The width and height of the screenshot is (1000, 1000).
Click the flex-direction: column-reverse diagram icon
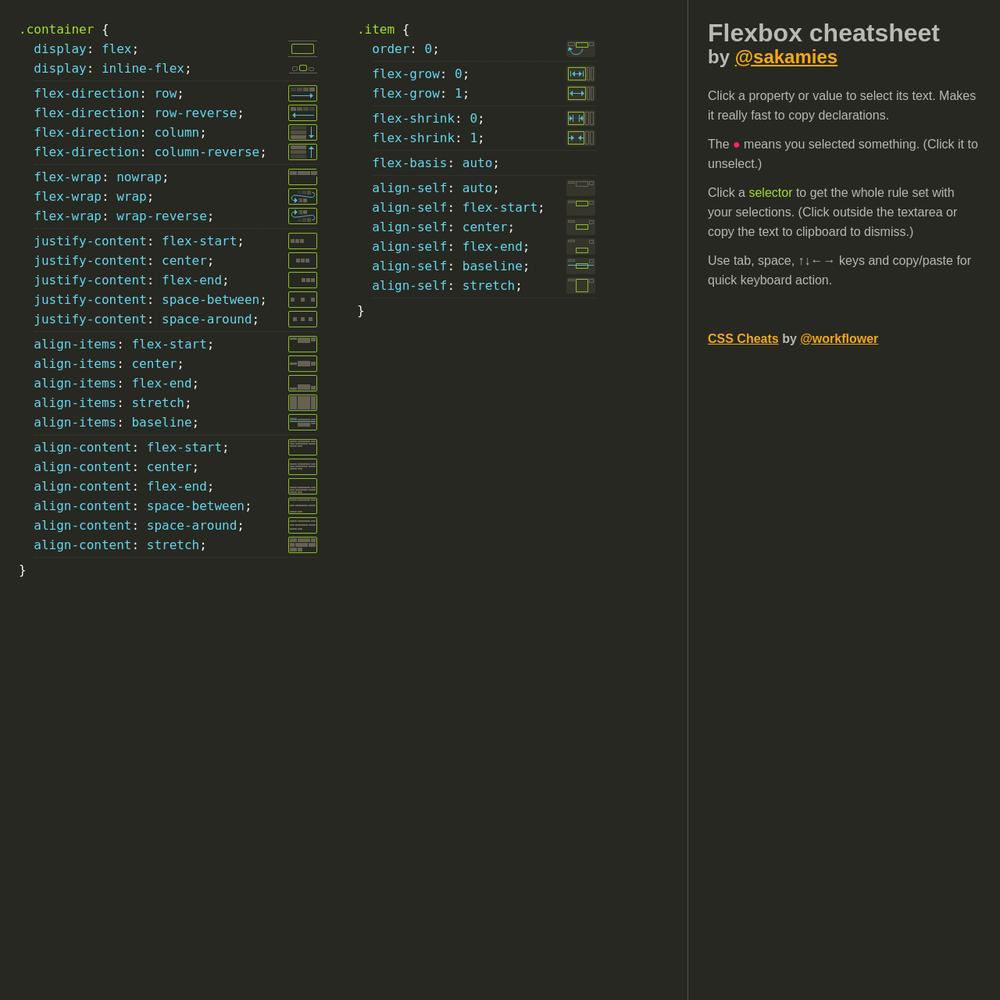pos(302,152)
